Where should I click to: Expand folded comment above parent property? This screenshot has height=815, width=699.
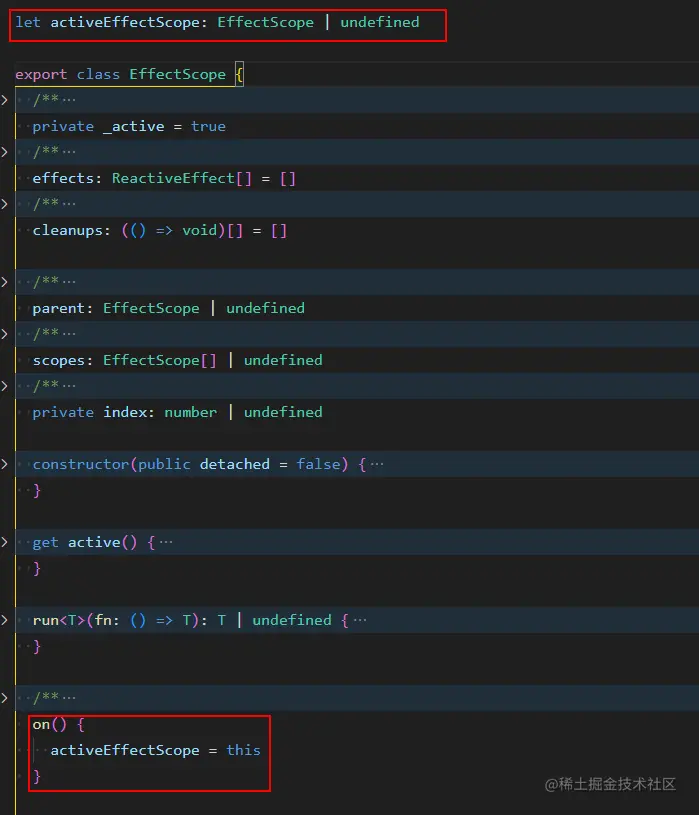pyautogui.click(x=5, y=282)
